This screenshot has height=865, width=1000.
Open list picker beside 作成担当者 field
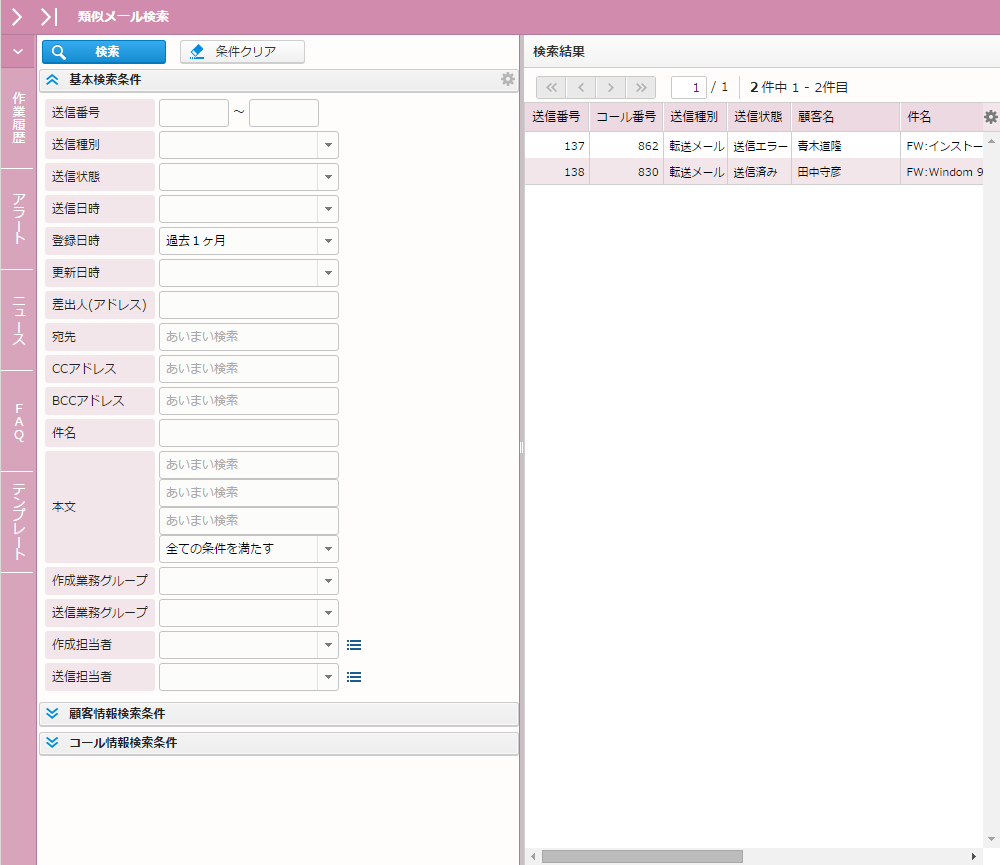click(353, 645)
